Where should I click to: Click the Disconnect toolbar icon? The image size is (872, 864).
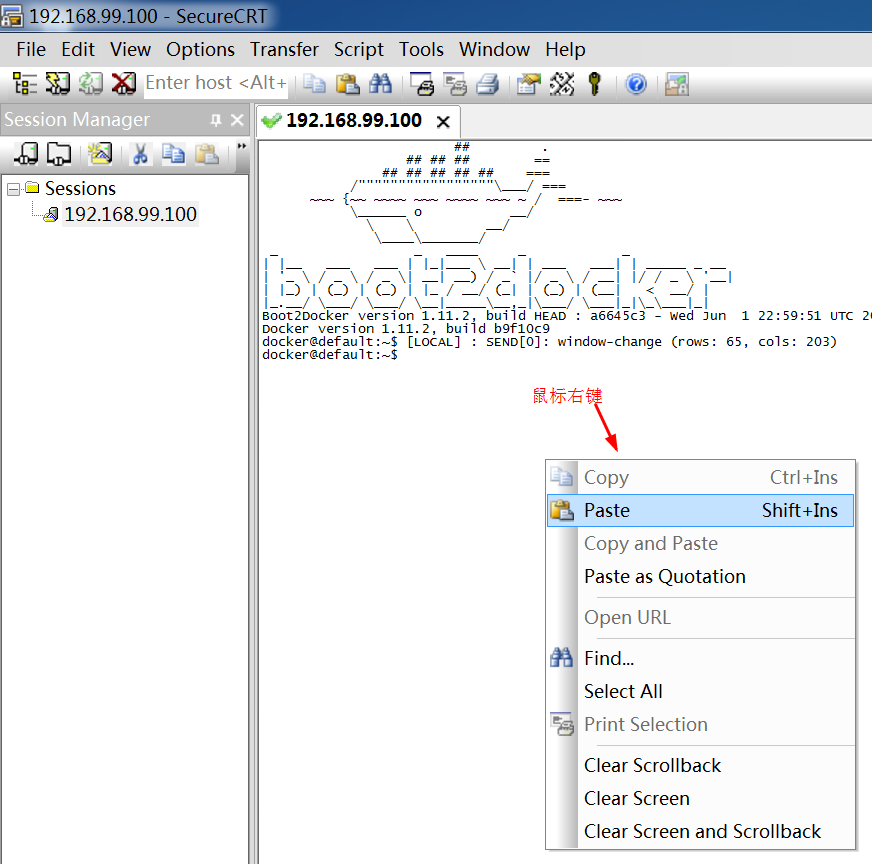pos(123,85)
